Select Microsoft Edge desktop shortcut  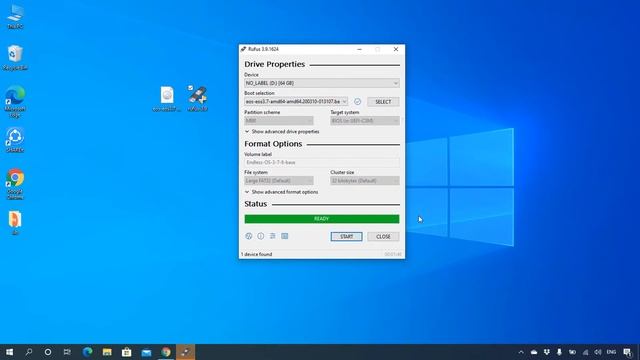tap(15, 102)
